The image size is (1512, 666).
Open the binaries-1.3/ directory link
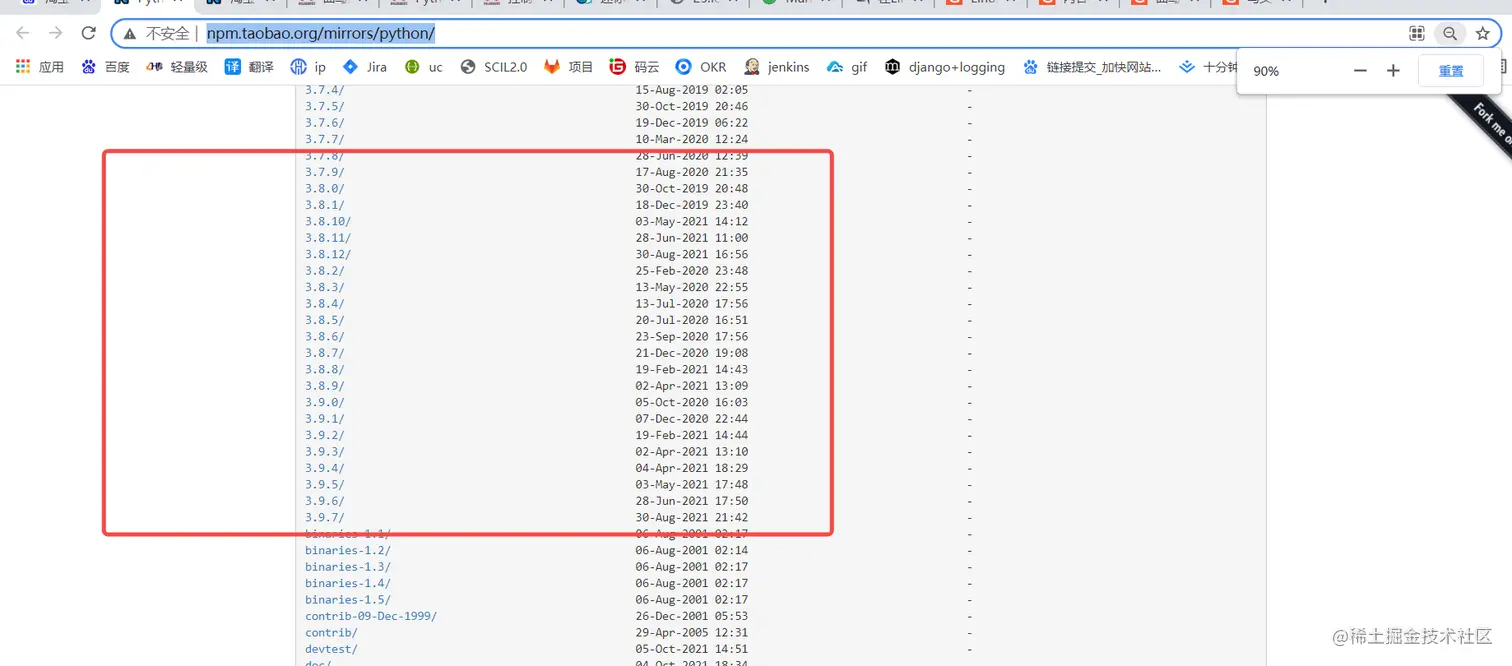pyautogui.click(x=348, y=567)
